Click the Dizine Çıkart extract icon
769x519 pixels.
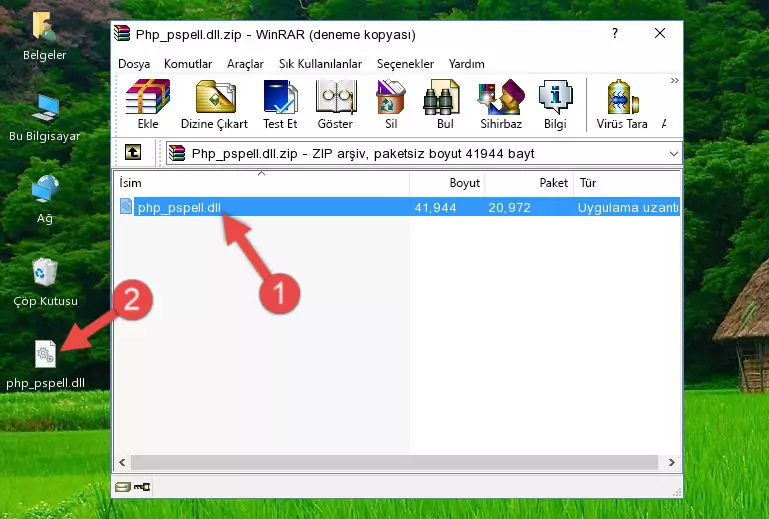pyautogui.click(x=214, y=104)
